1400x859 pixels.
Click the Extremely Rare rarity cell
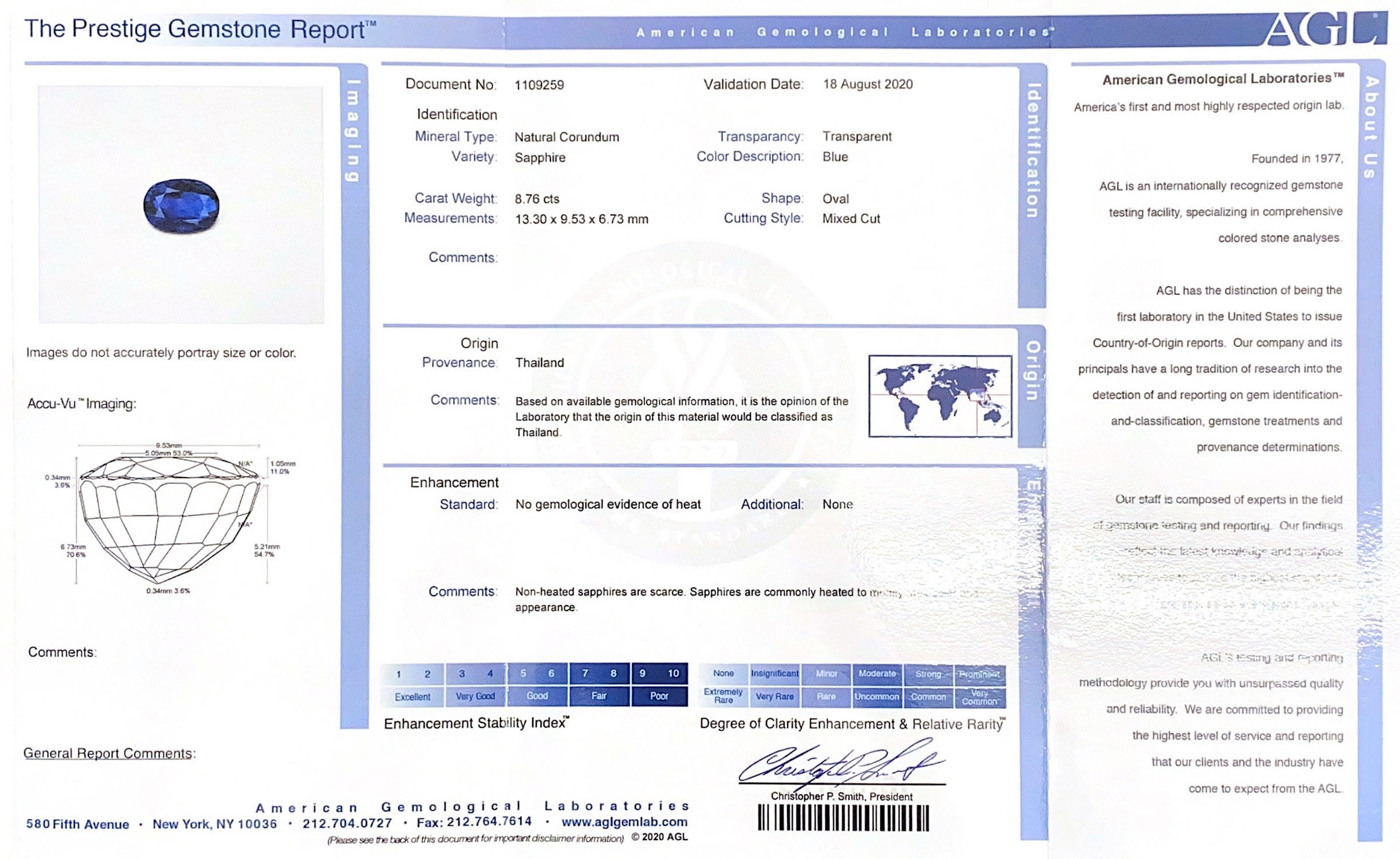723,696
